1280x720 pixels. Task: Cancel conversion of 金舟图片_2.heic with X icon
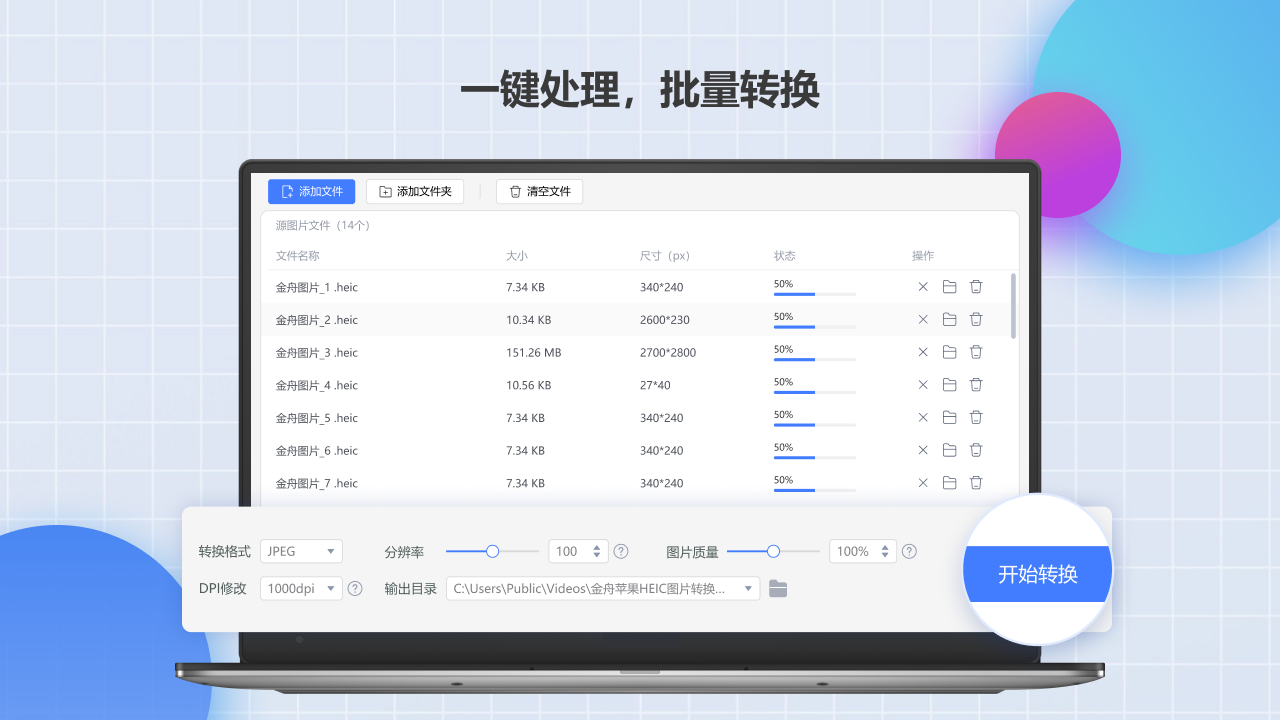click(x=922, y=319)
